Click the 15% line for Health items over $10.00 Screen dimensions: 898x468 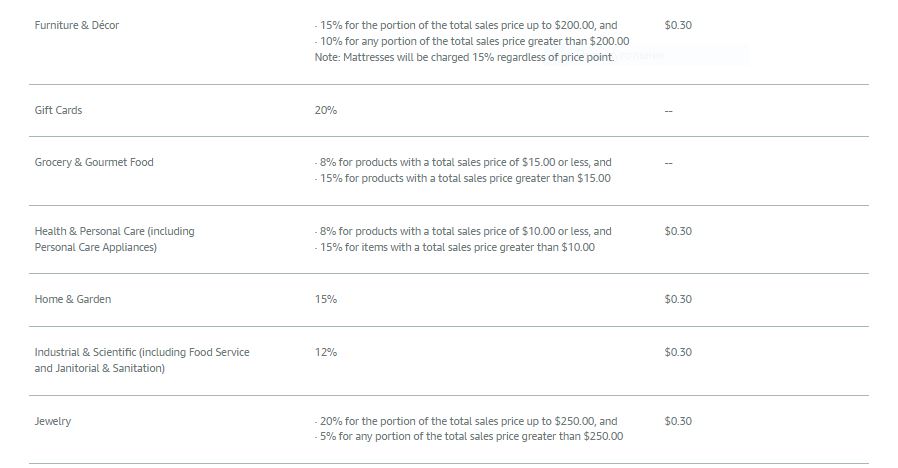click(x=455, y=247)
